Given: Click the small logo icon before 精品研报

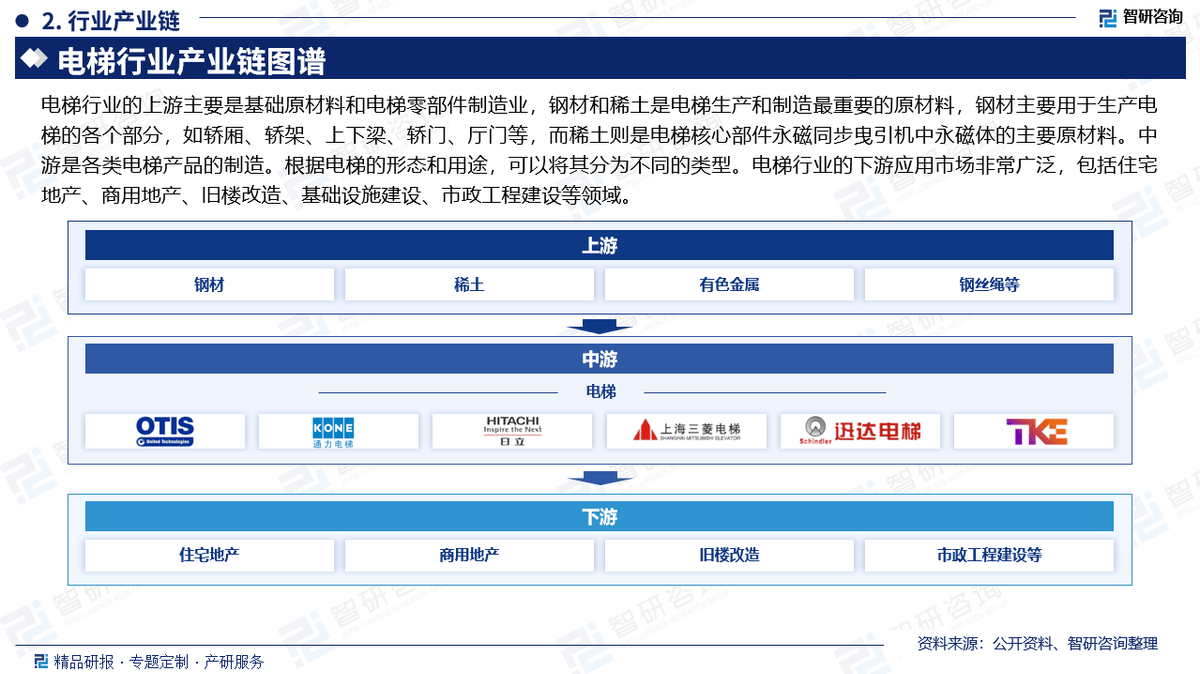Looking at the screenshot, I should pos(41,661).
